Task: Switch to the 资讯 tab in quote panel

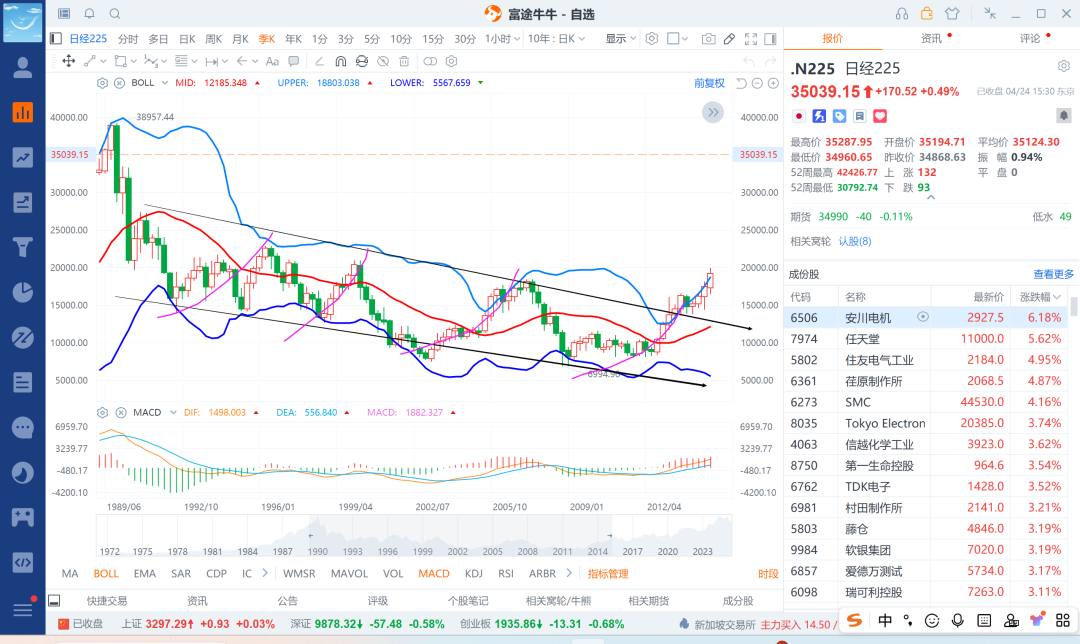Action: click(930, 38)
